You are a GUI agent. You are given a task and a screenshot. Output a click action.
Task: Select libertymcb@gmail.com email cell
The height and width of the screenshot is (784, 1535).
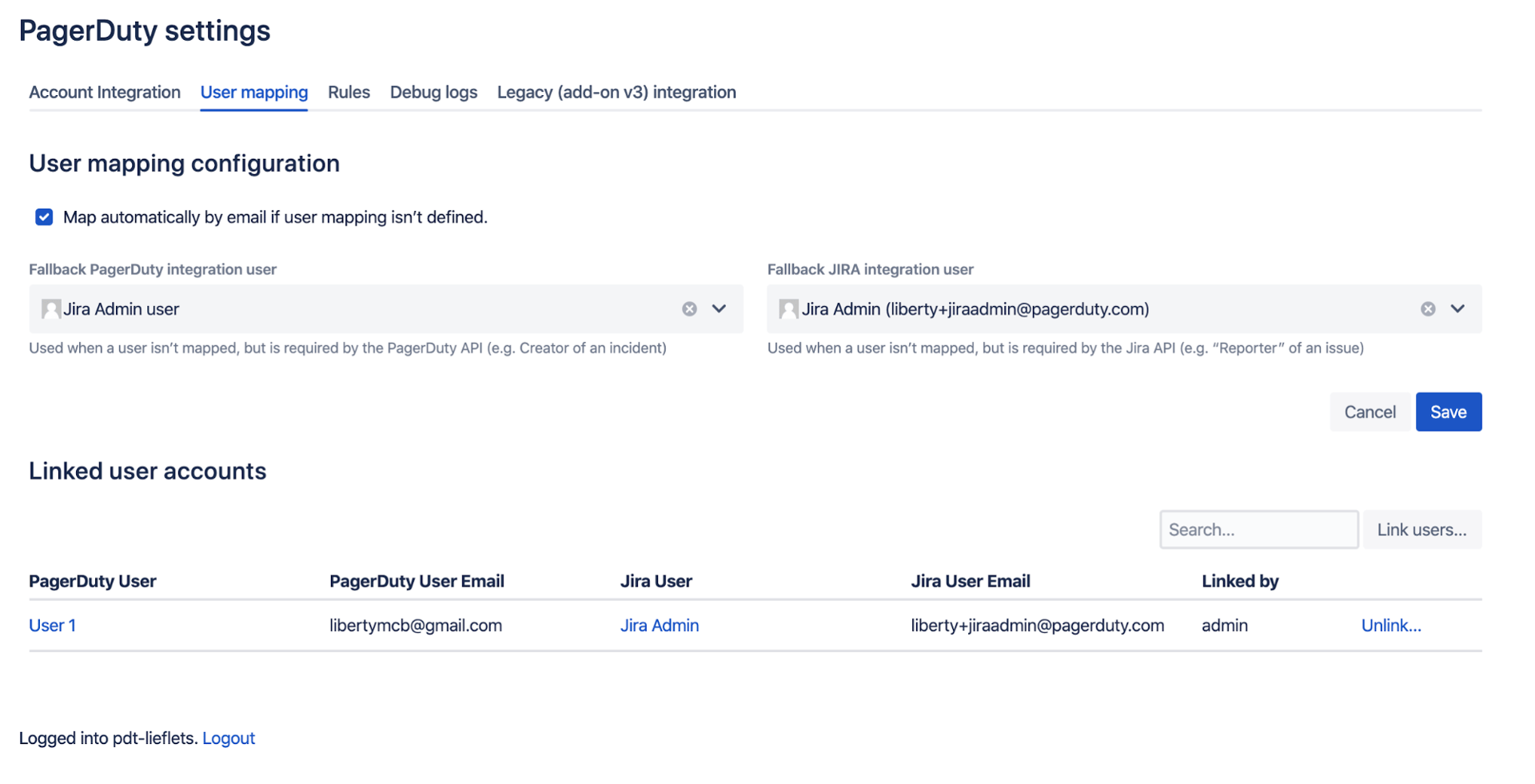pyautogui.click(x=416, y=626)
